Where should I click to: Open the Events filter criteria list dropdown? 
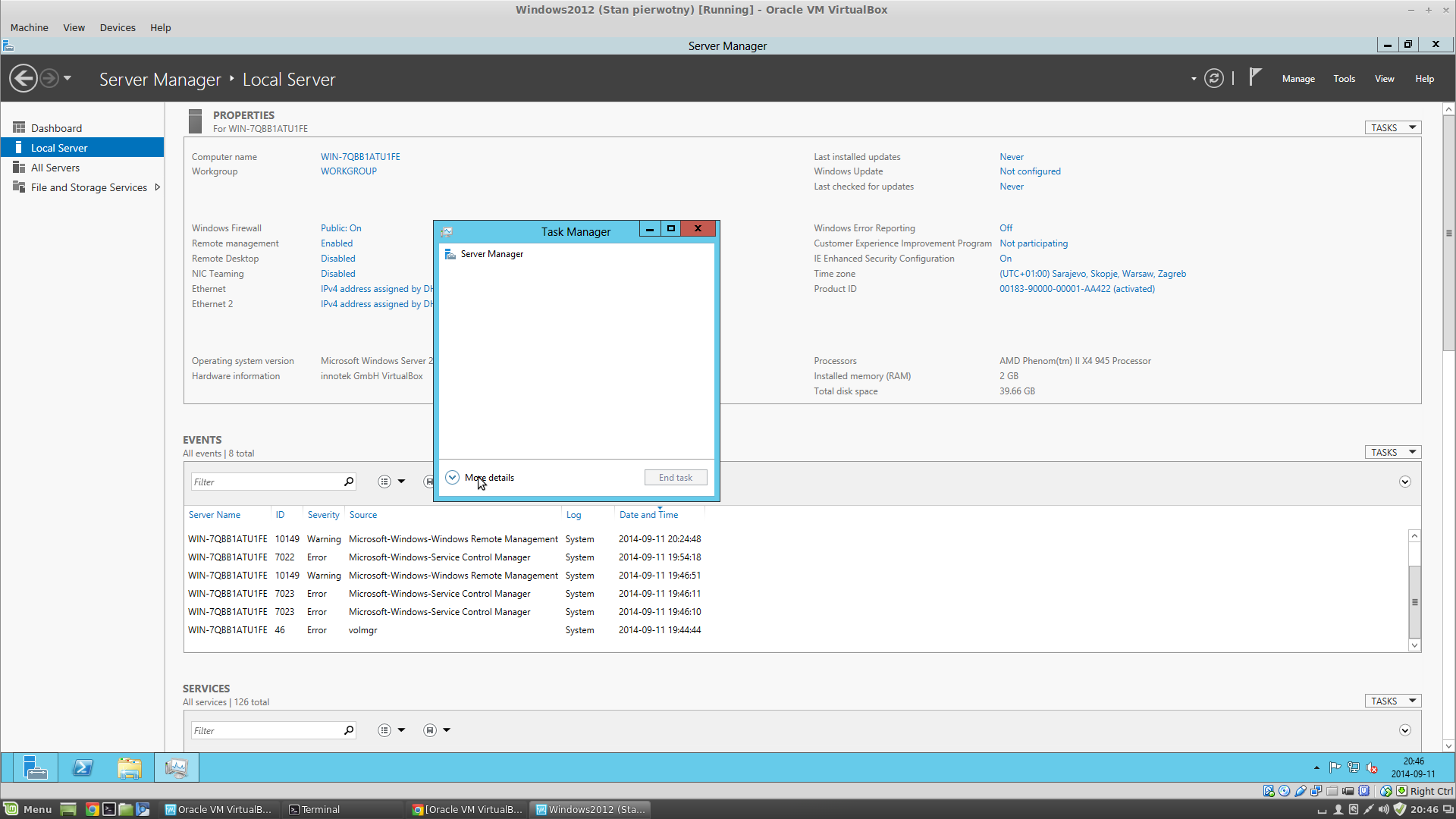point(391,482)
